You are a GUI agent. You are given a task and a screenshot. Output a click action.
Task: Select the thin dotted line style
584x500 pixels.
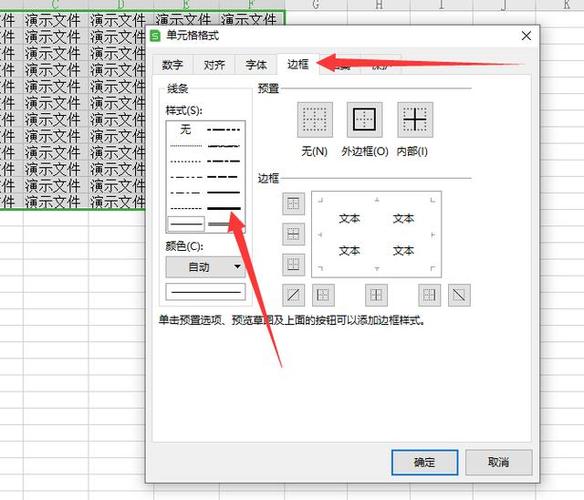coord(185,161)
